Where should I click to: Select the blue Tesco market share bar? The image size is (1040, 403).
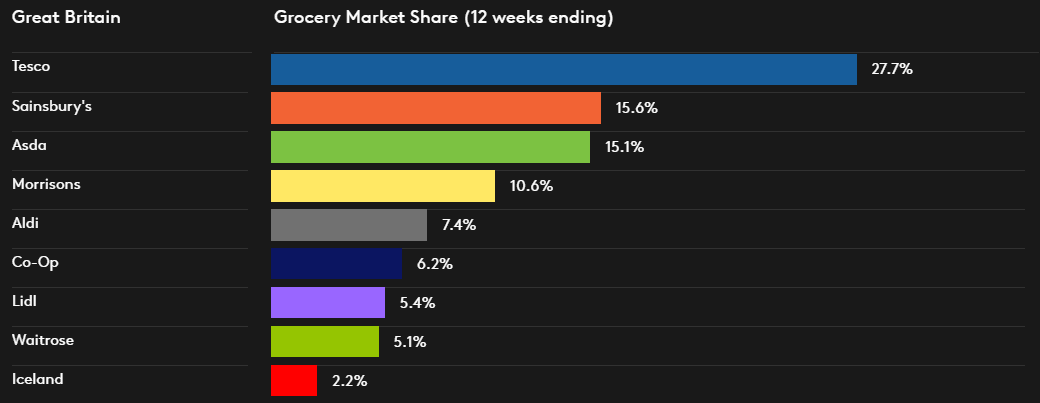pyautogui.click(x=563, y=69)
